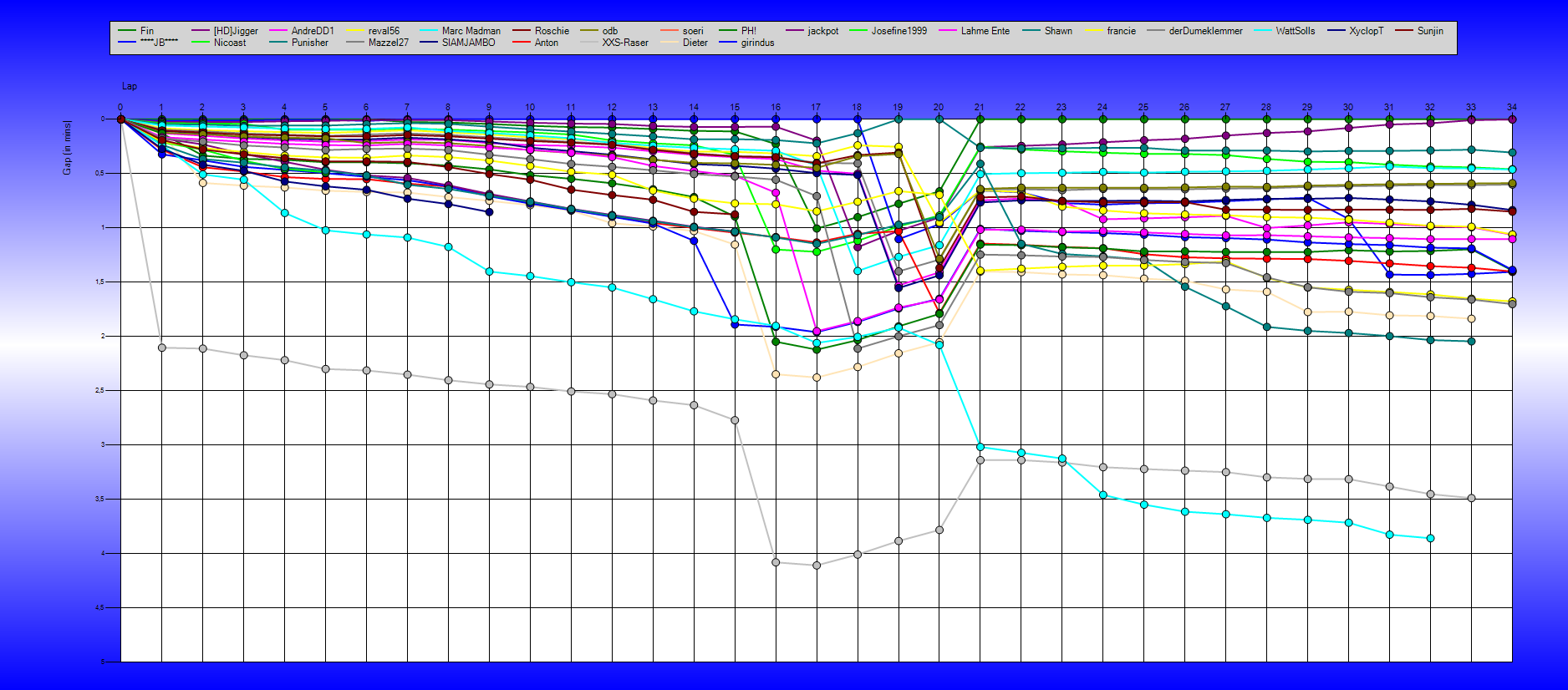
Task: Click the 2.5 minute gap axis label
Action: click(100, 391)
